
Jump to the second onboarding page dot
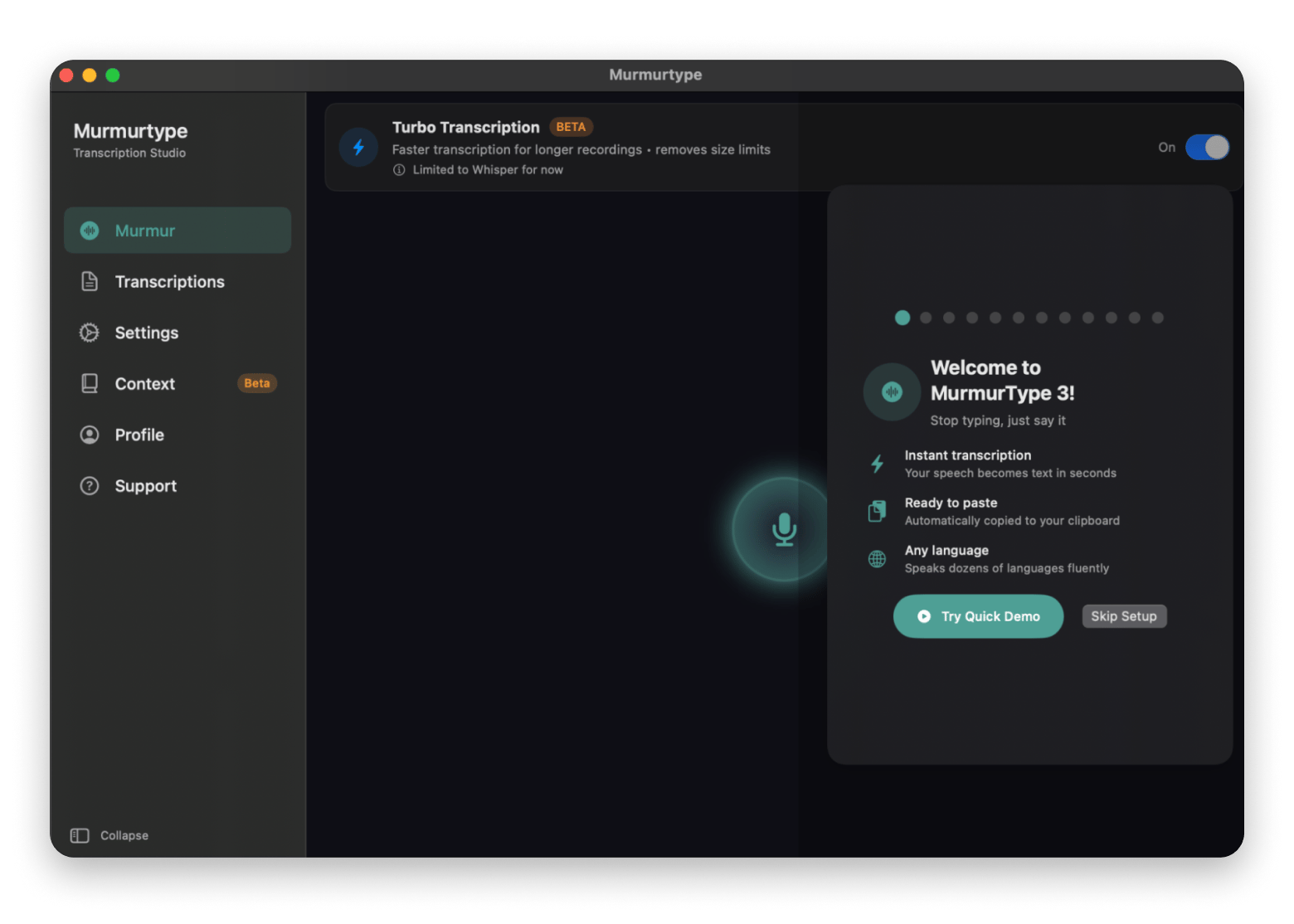(x=926, y=318)
